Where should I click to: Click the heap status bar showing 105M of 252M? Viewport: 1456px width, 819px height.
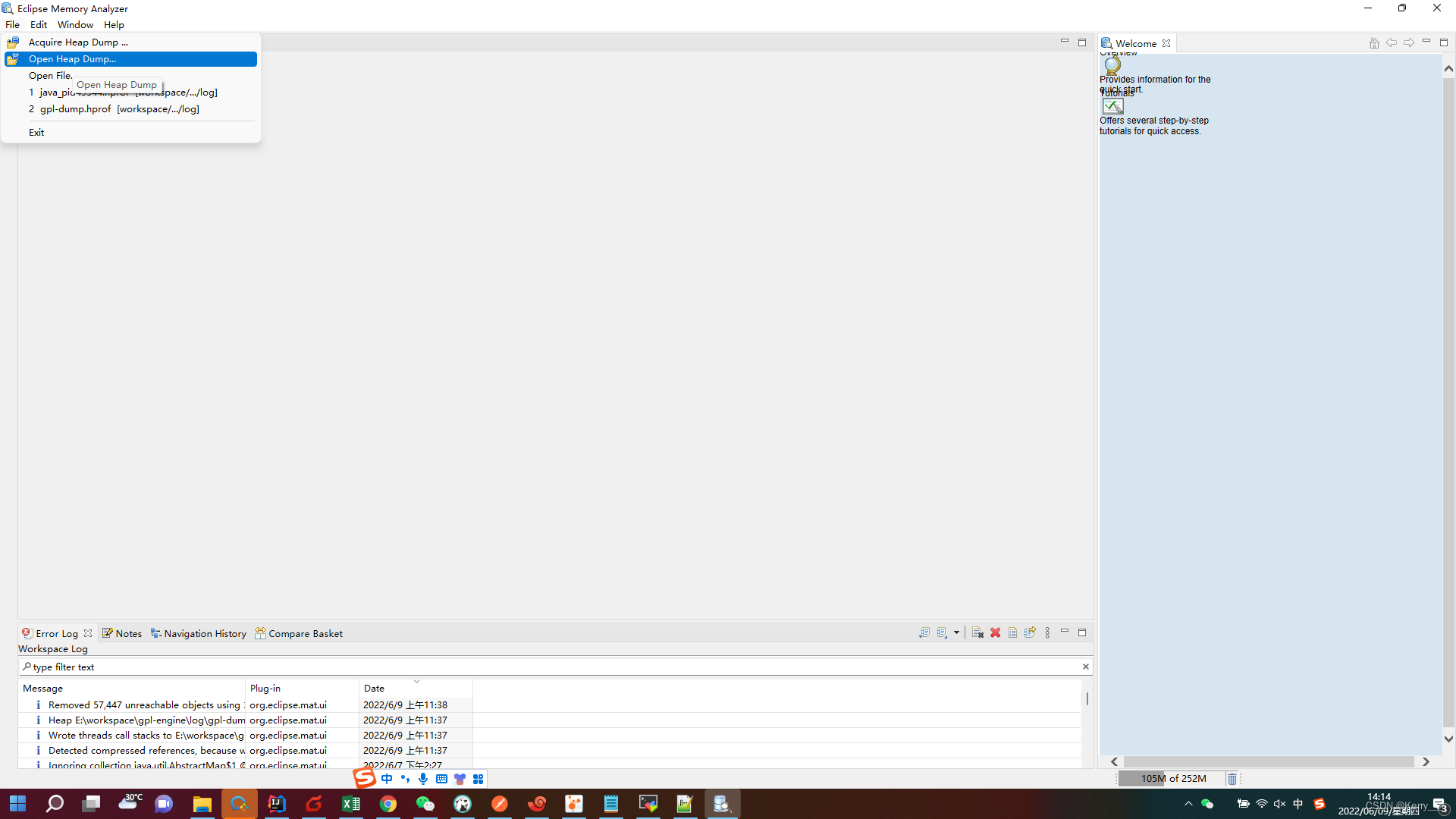click(1172, 779)
